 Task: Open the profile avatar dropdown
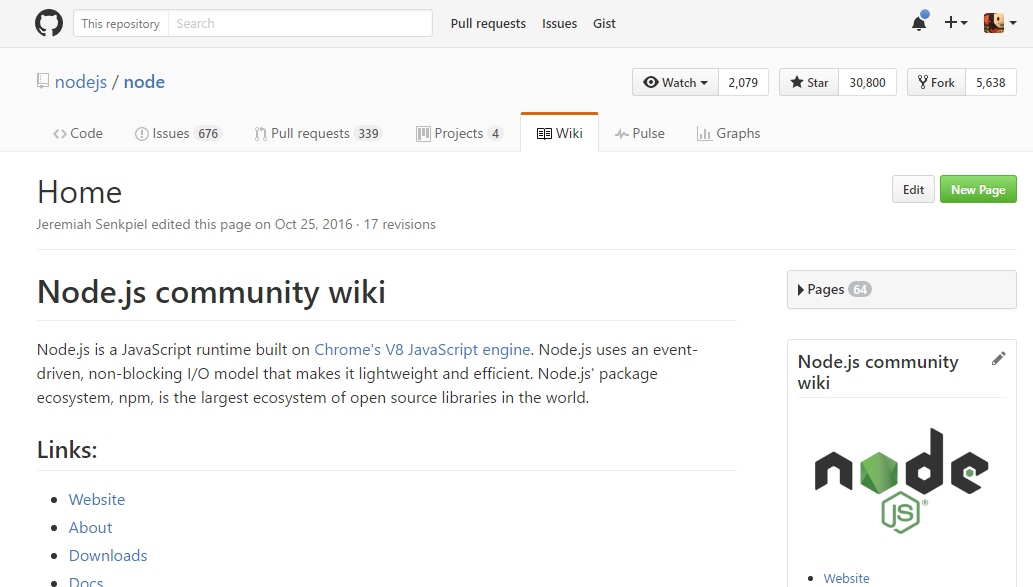(x=993, y=22)
